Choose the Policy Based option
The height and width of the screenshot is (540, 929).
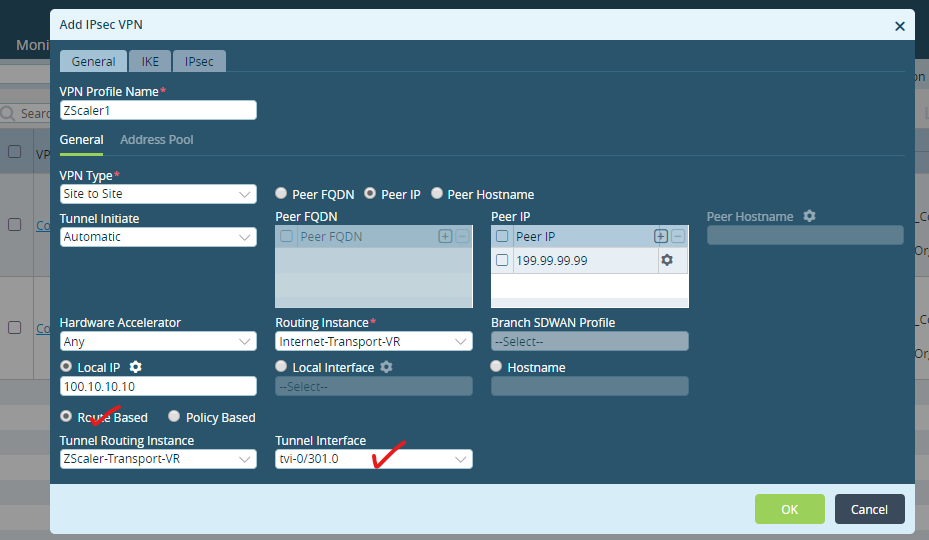tap(174, 416)
